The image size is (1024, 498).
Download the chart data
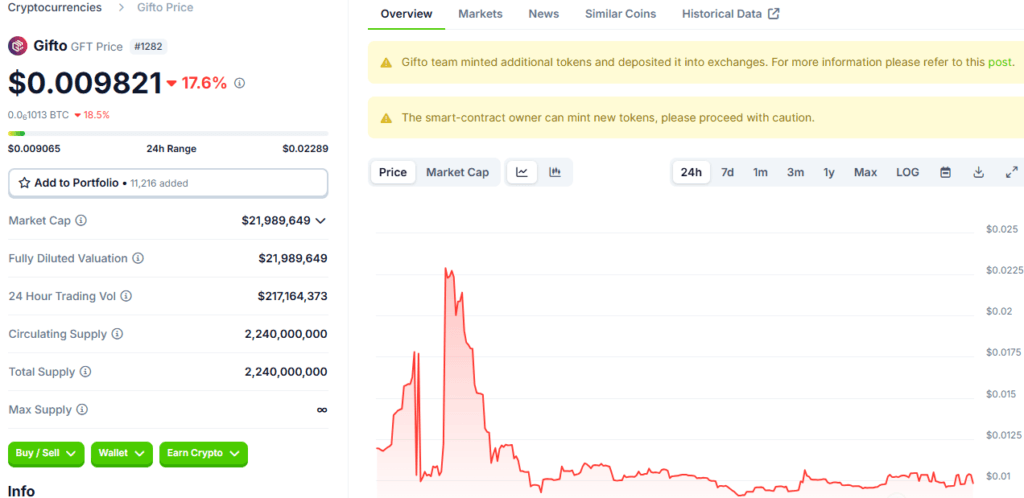point(978,172)
